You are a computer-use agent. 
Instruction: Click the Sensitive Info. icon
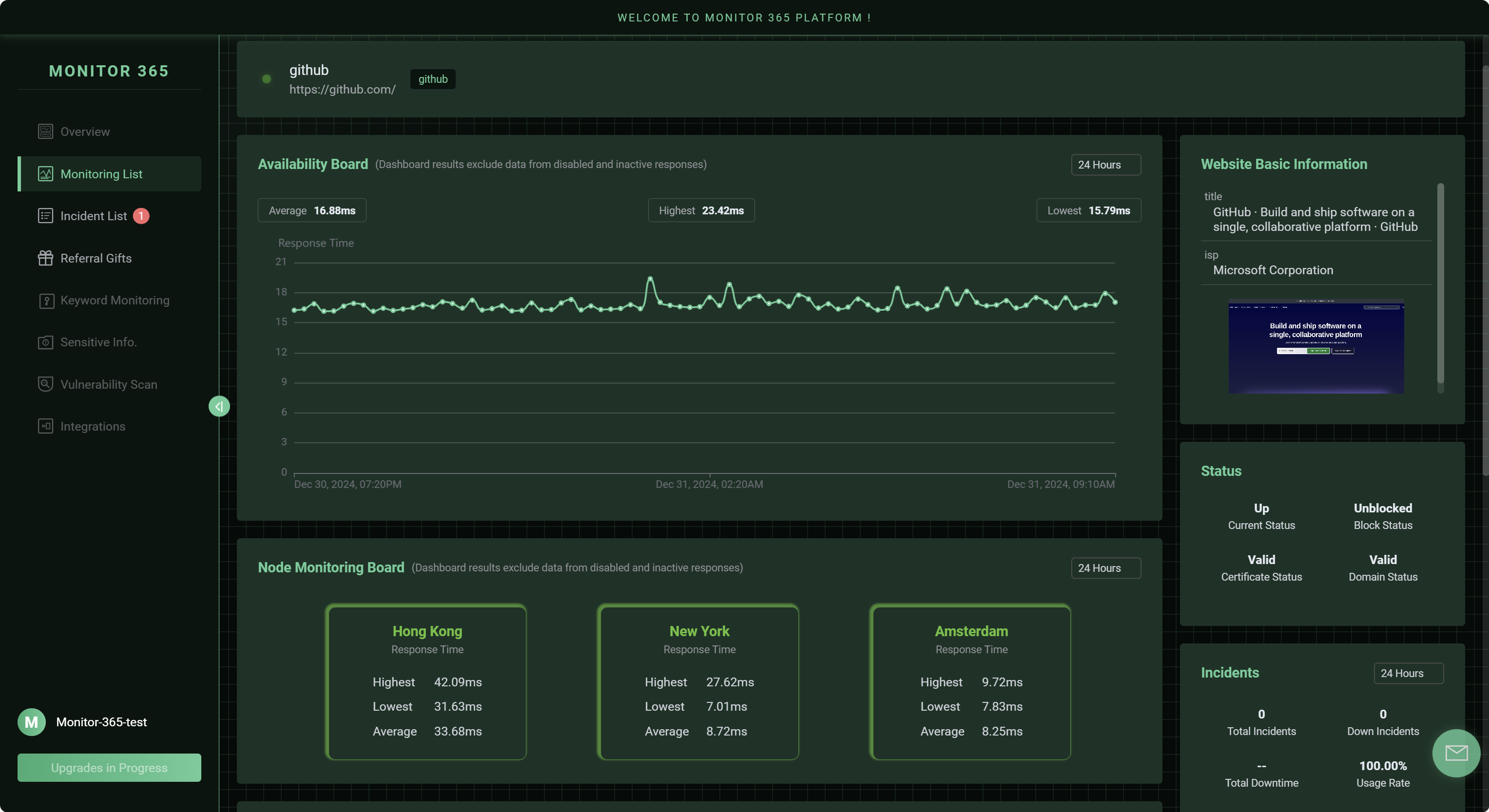coord(45,342)
